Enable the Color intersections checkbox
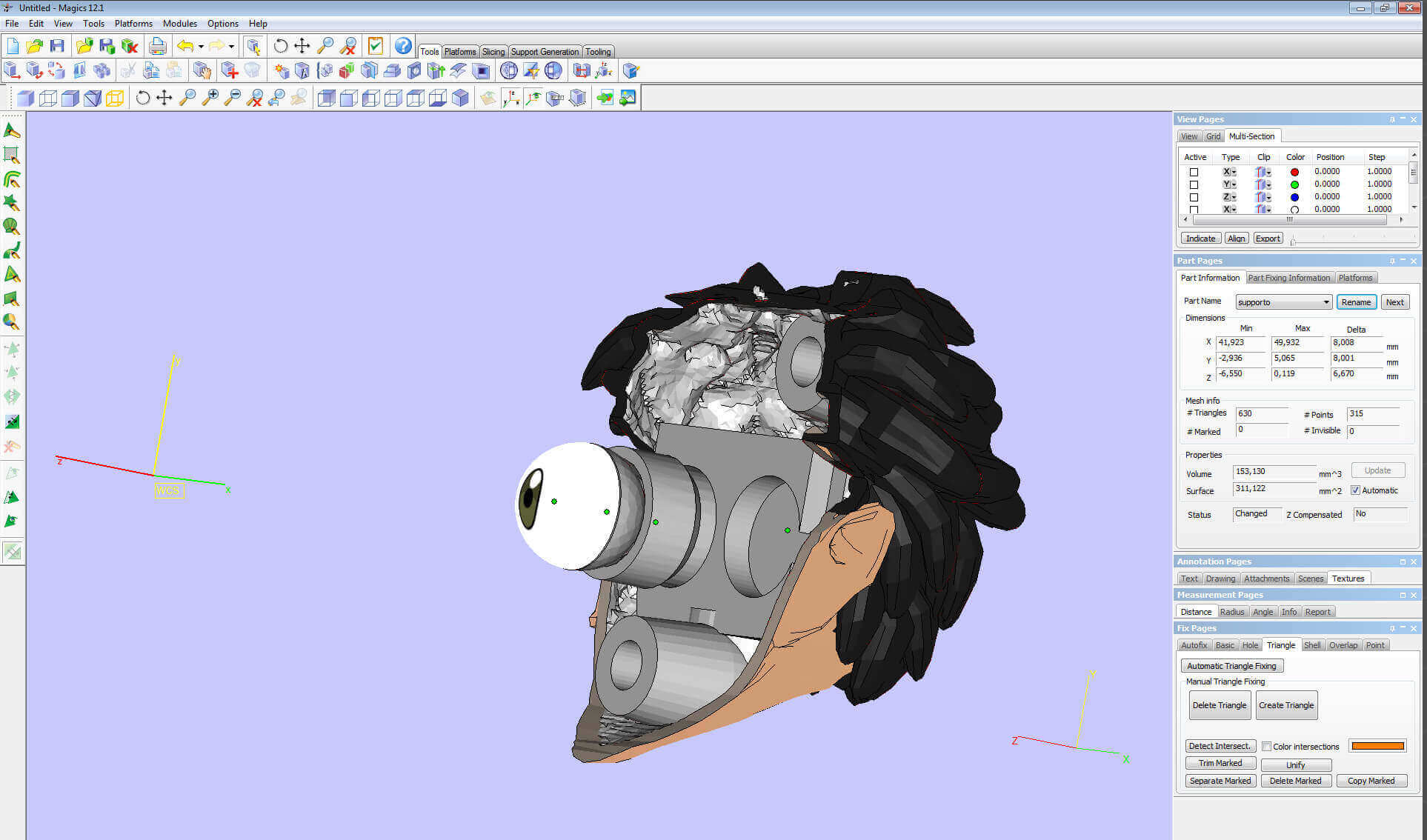This screenshot has height=840, width=1427. click(1267, 746)
